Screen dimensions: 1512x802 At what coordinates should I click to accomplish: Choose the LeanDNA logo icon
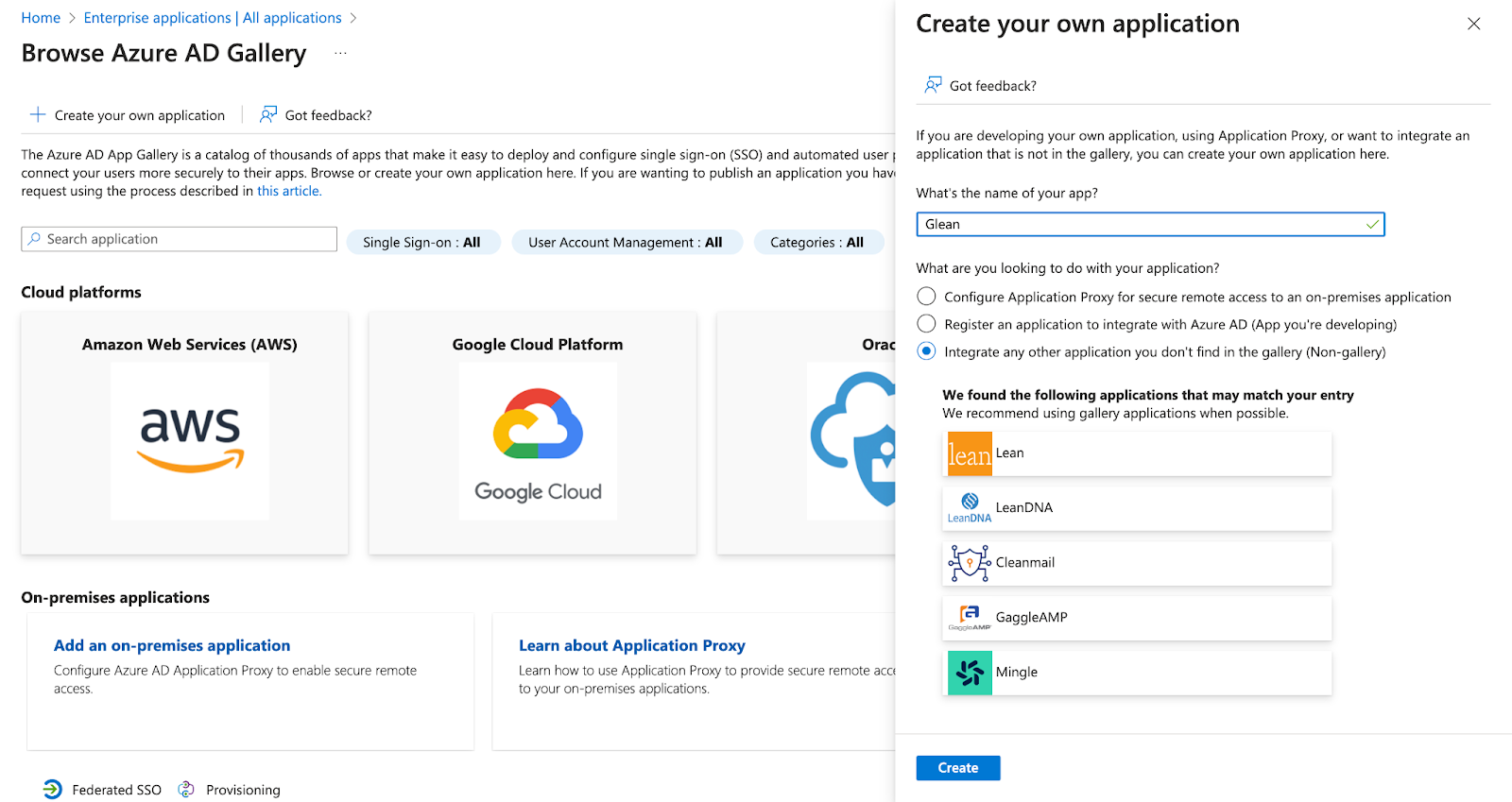[x=970, y=508]
